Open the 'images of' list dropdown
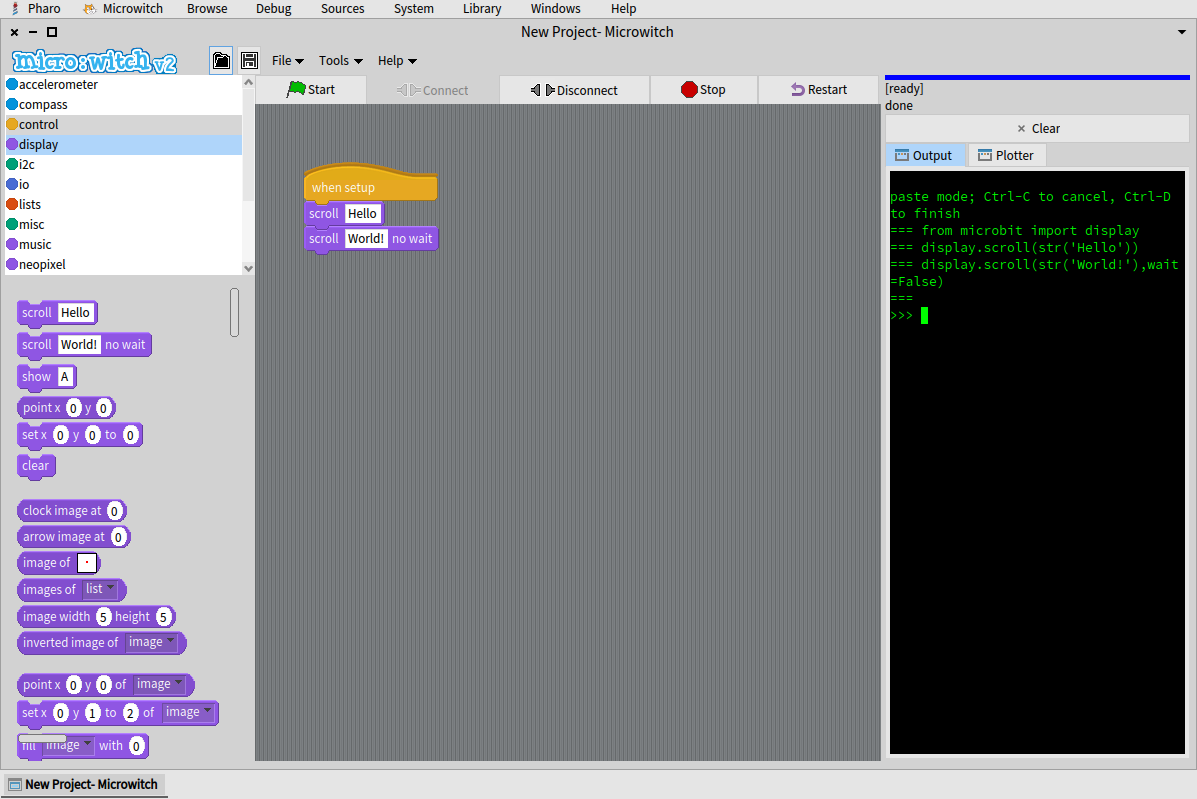The width and height of the screenshot is (1197, 799). (101, 588)
